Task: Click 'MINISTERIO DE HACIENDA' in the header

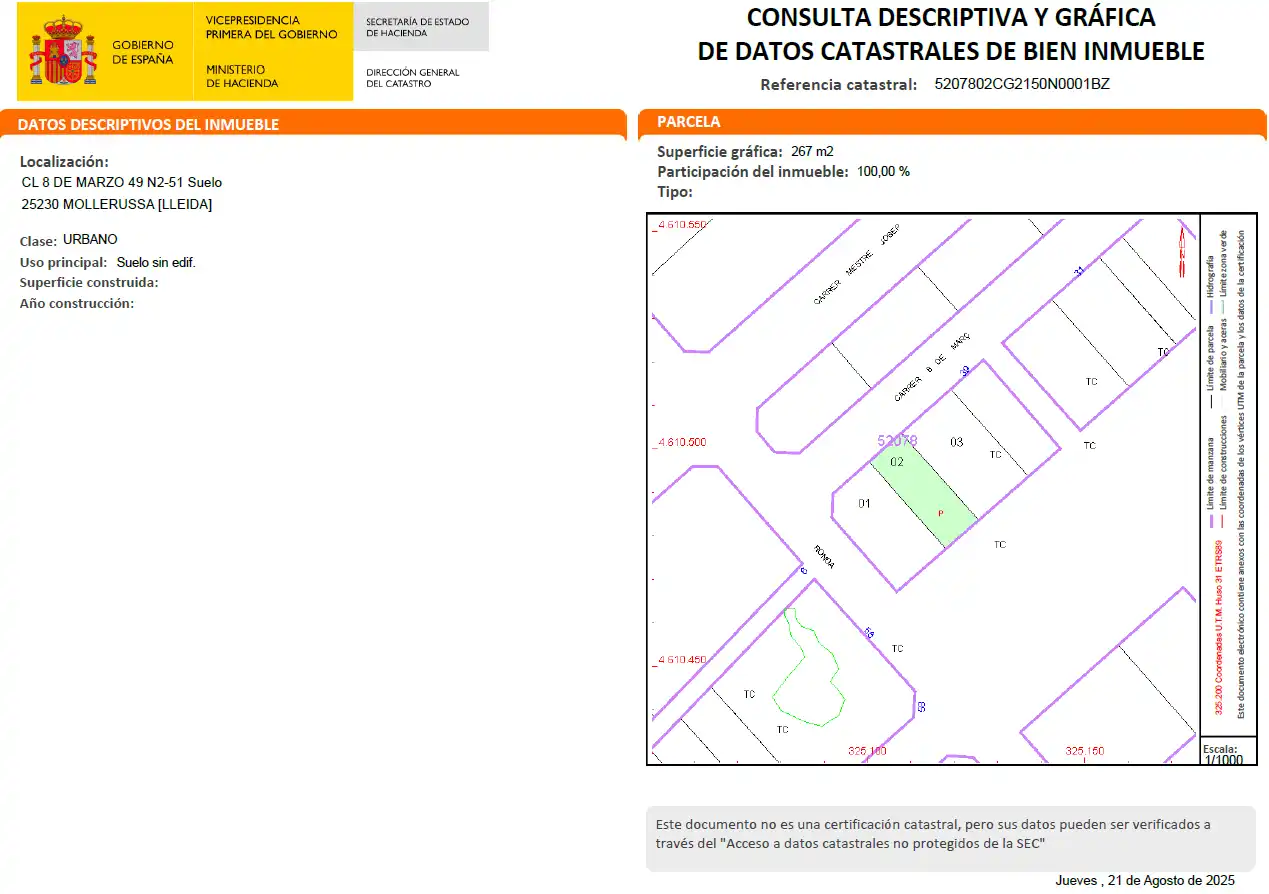Action: tap(242, 77)
